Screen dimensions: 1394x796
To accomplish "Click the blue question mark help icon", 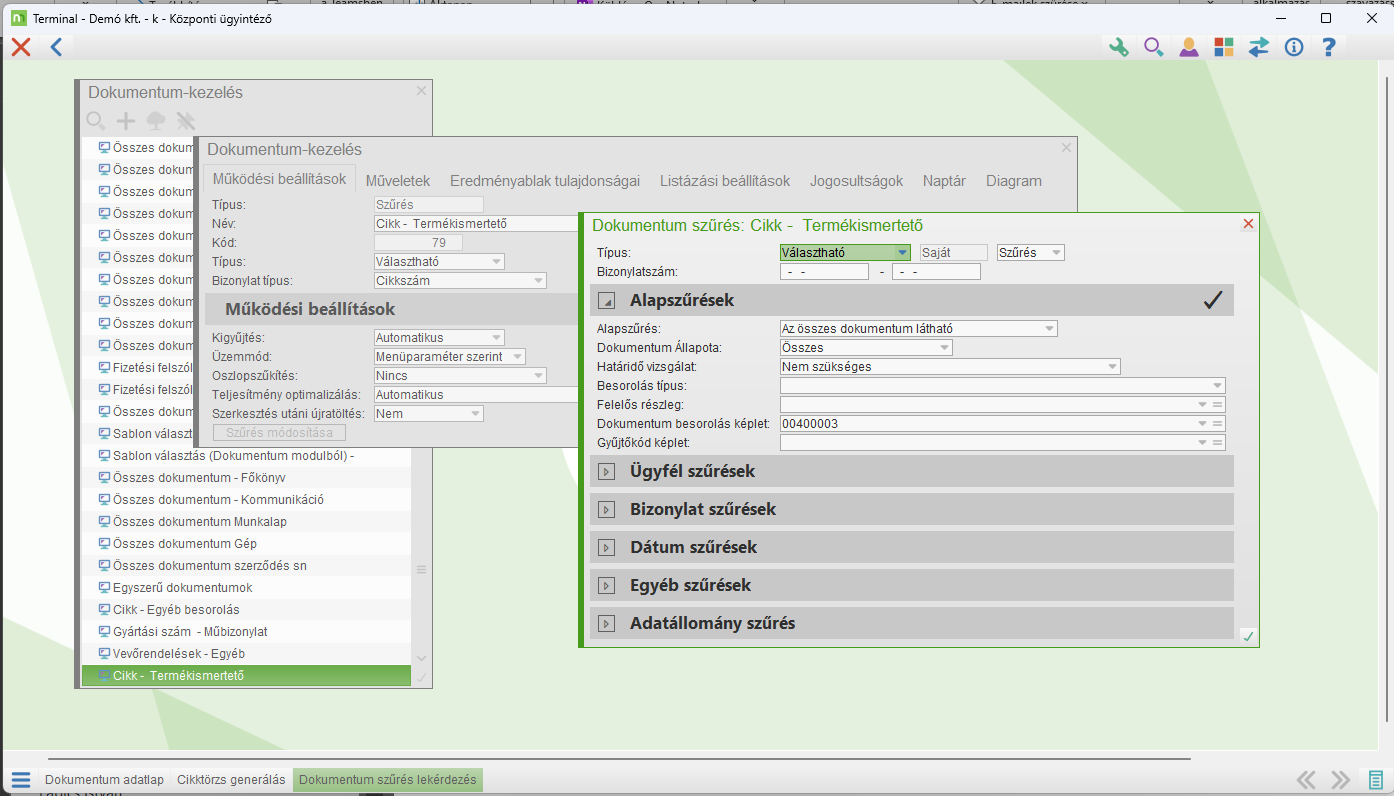I will coord(1328,47).
